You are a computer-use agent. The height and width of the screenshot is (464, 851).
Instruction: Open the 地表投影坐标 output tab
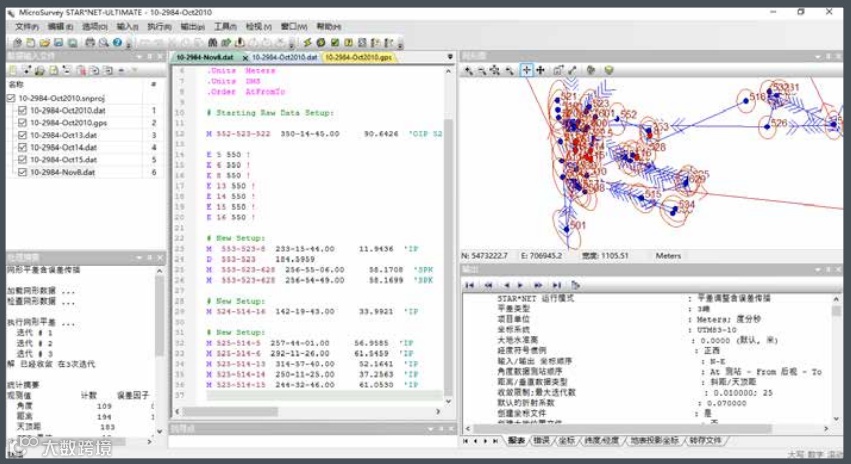654,440
